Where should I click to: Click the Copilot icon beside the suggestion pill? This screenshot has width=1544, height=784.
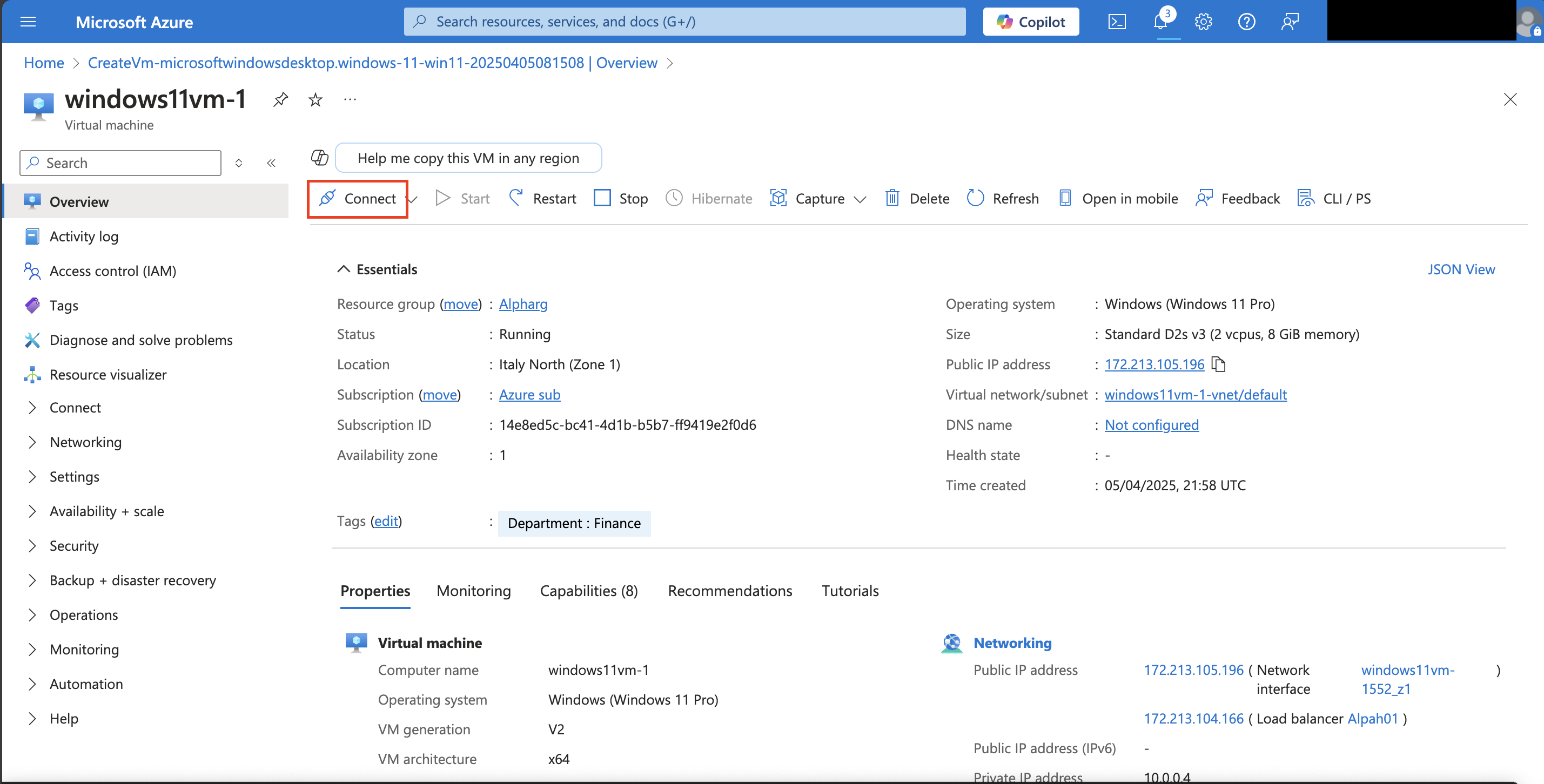click(319, 158)
